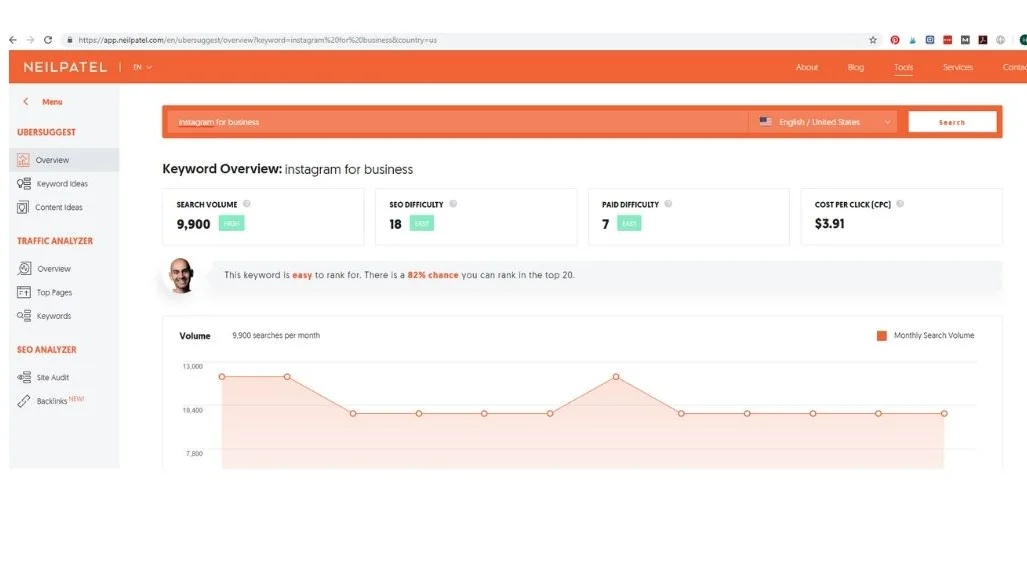Open Top Pages in sidebar

[54, 292]
